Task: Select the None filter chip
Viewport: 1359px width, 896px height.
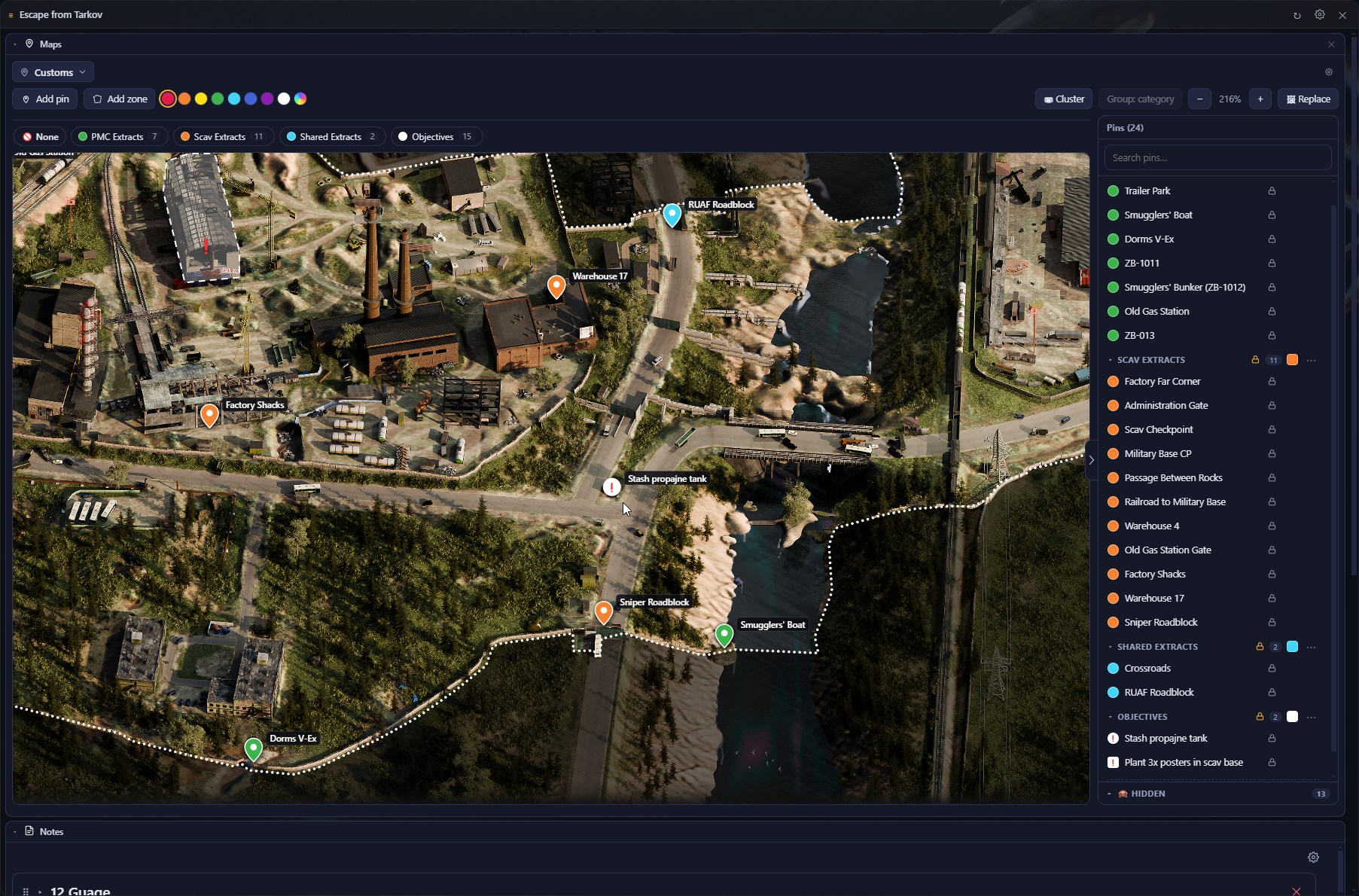Action: point(40,136)
